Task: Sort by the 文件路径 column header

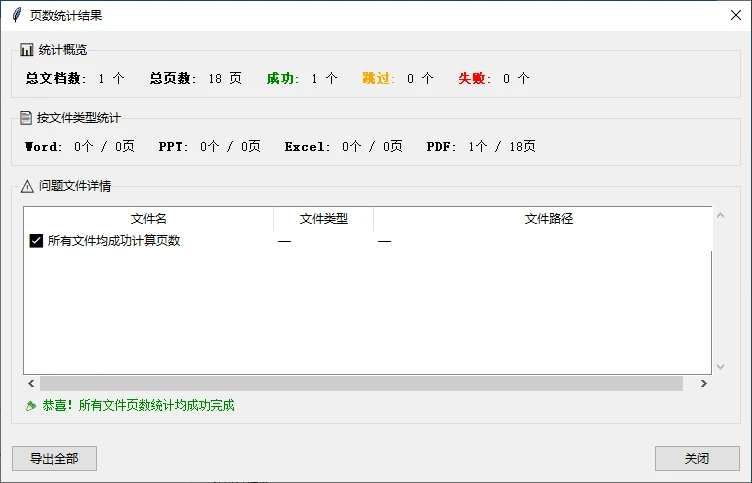Action: [x=548, y=219]
